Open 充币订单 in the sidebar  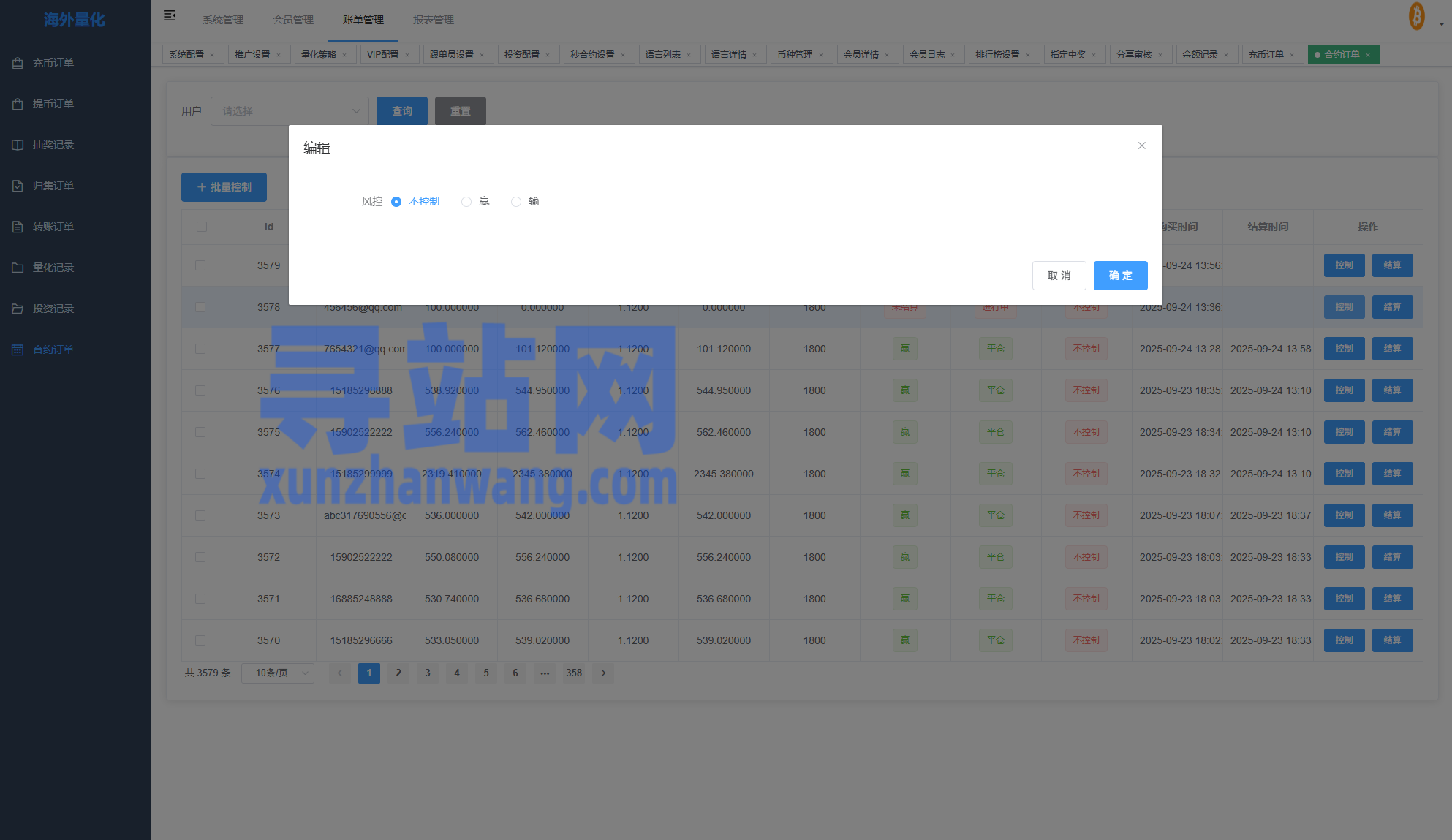(53, 63)
